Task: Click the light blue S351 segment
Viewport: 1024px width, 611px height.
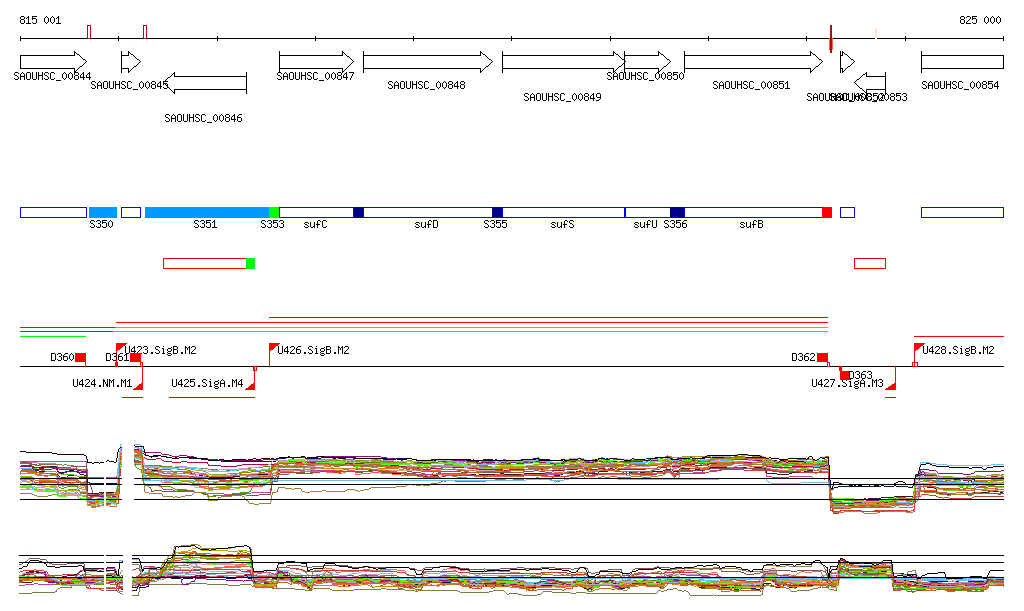Action: click(x=206, y=212)
